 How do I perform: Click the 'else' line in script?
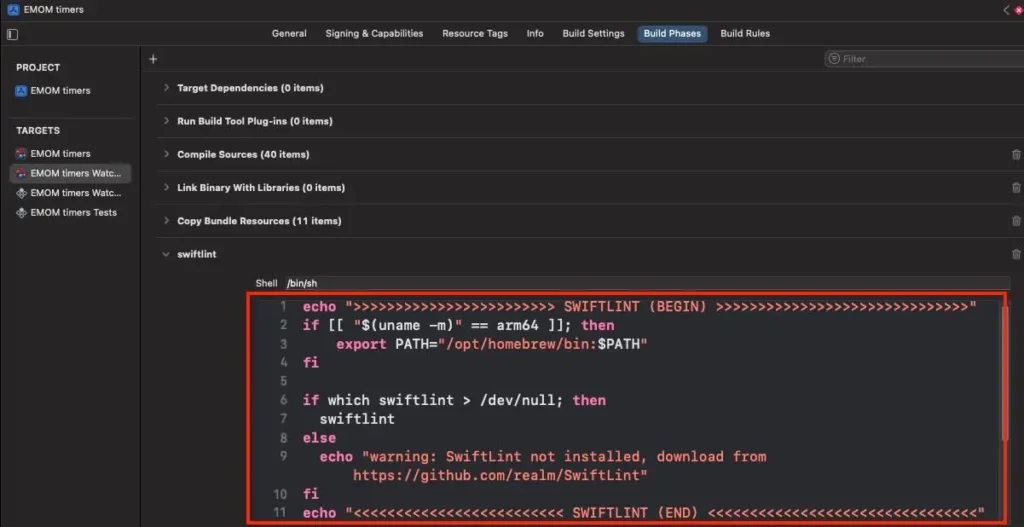319,438
